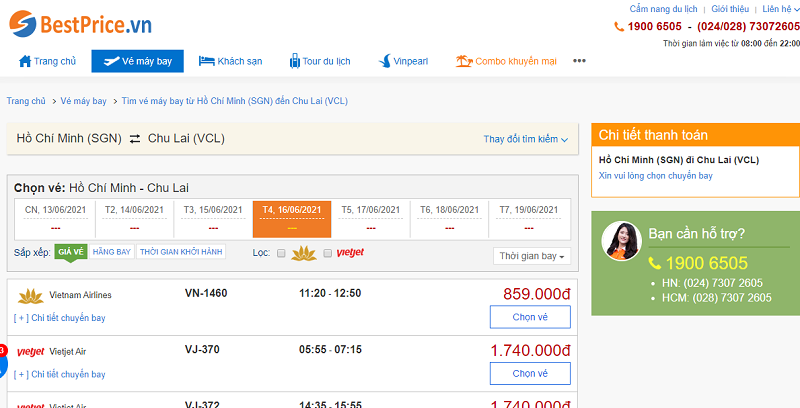Click Vietjet filter logo
This screenshot has width=800, height=408.
[351, 252]
